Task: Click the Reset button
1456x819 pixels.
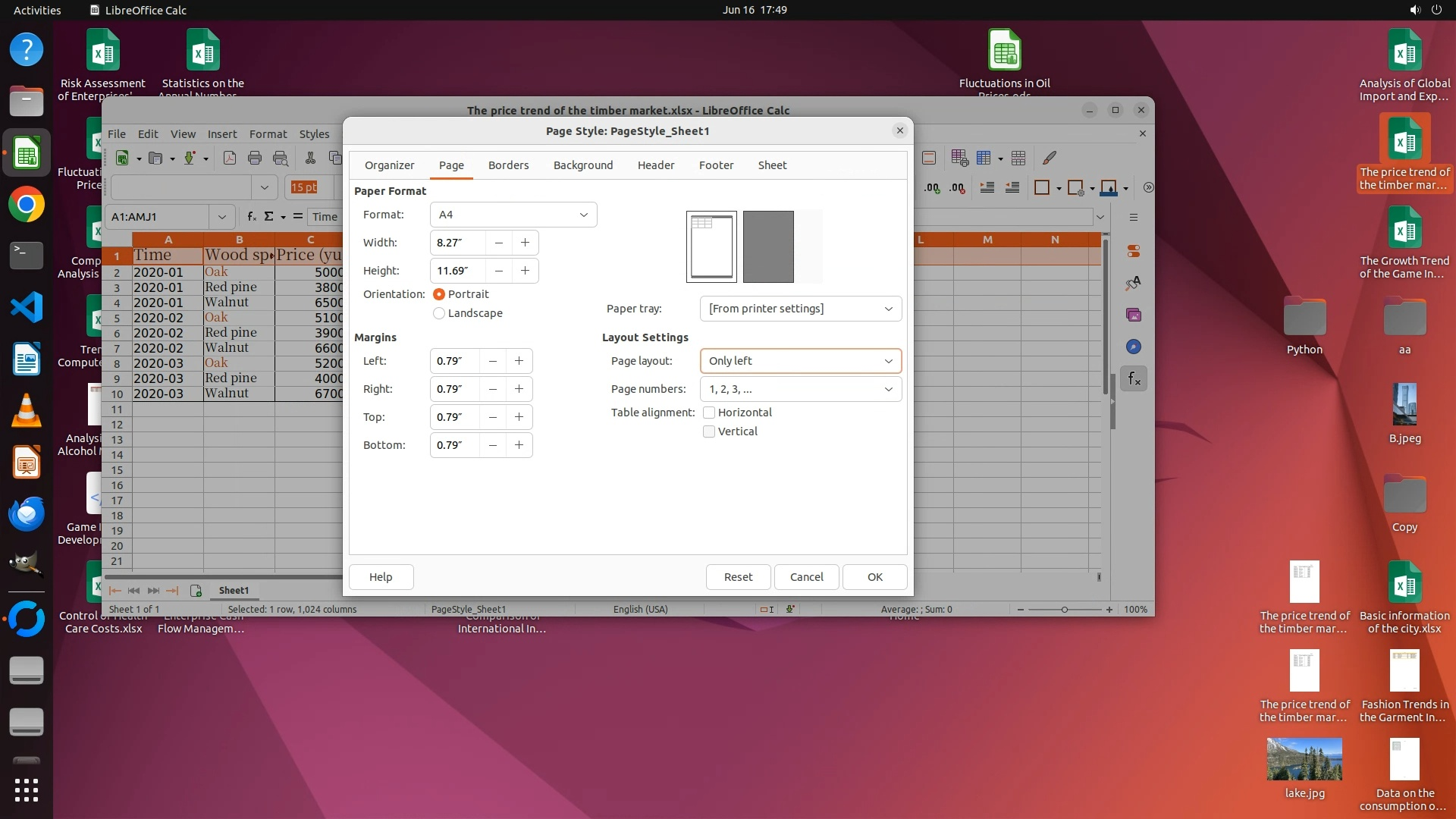Action: [x=738, y=577]
